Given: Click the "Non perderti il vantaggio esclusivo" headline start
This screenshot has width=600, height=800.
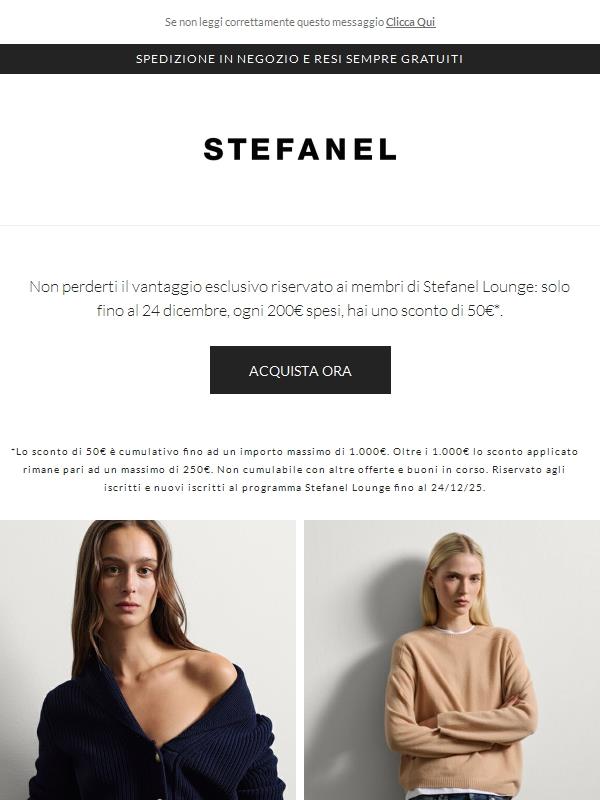Looking at the screenshot, I should point(116,287).
